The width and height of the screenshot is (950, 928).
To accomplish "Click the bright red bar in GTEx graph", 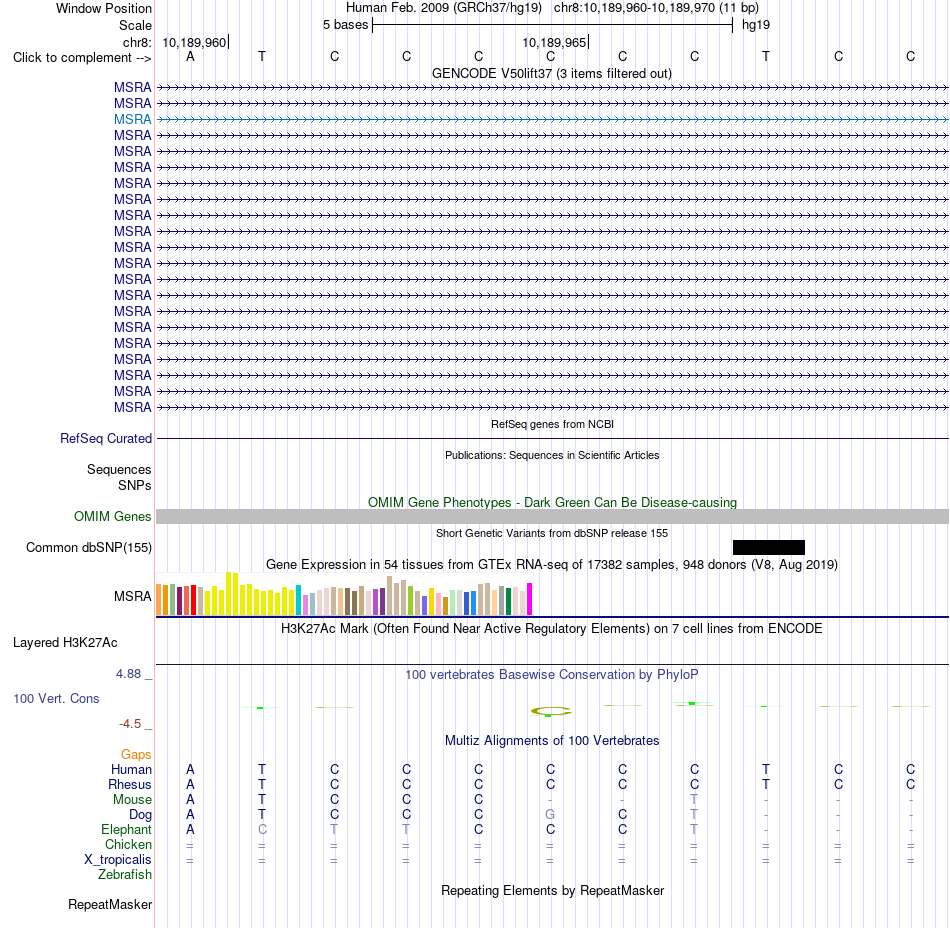I will click(x=193, y=600).
